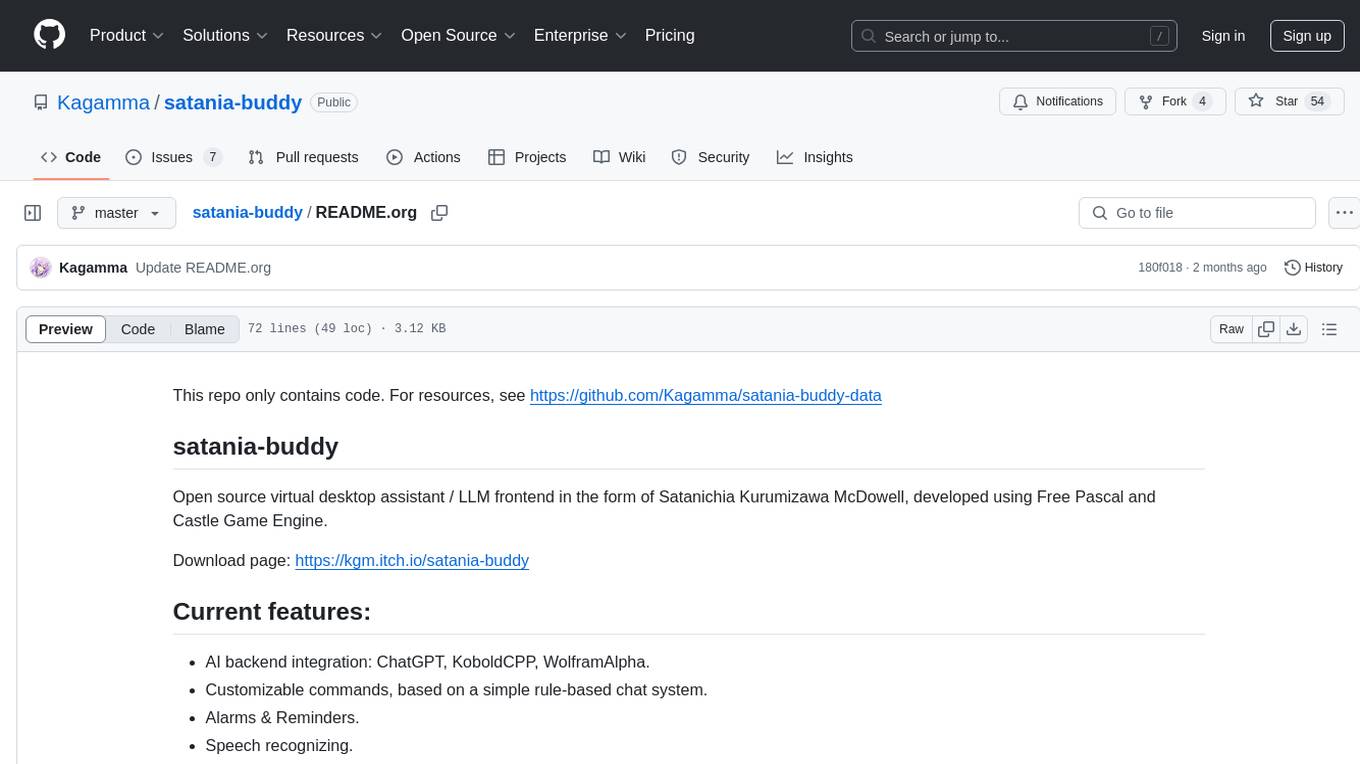Click the satania-buddy README heading

point(256,446)
